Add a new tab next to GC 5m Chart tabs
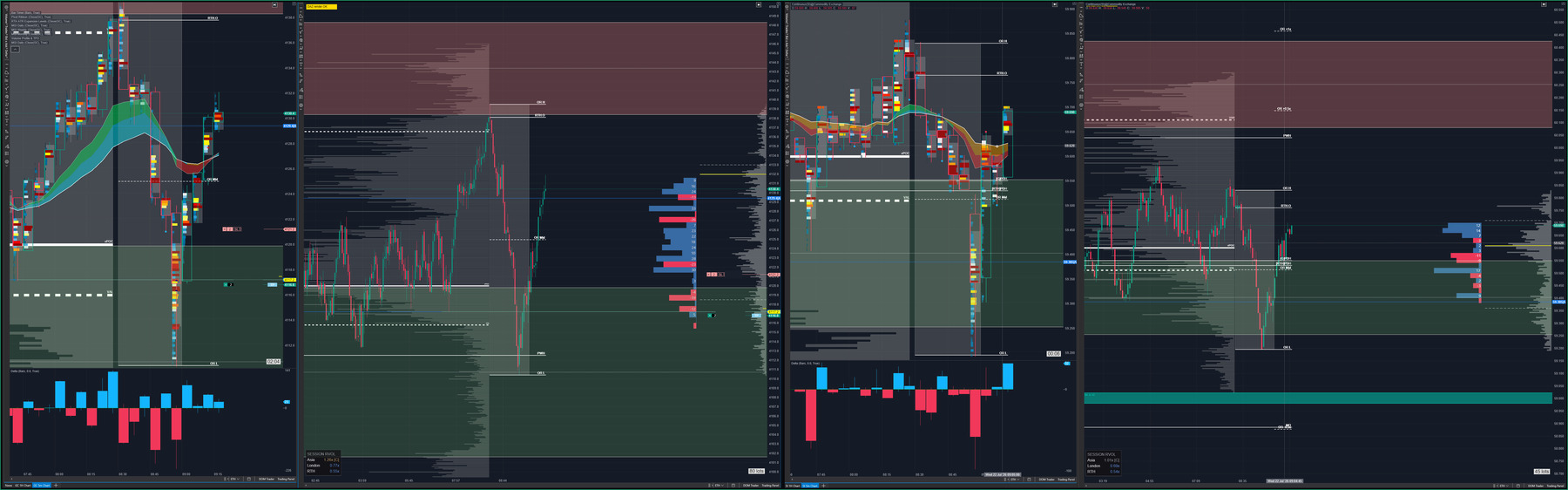1568x490 pixels. [x=56, y=486]
